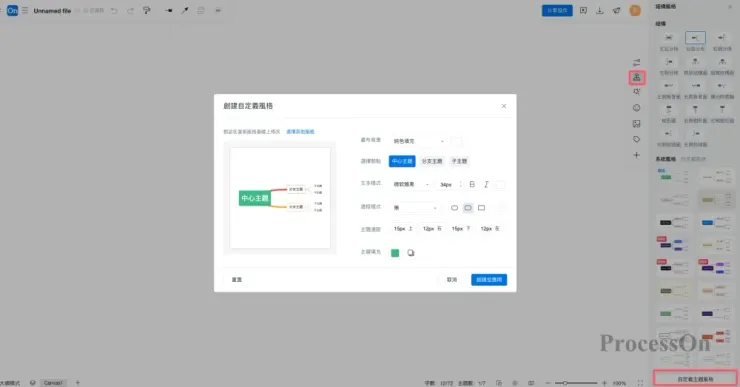Click the blue share button in top bar
The height and width of the screenshot is (387, 740).
point(557,10)
